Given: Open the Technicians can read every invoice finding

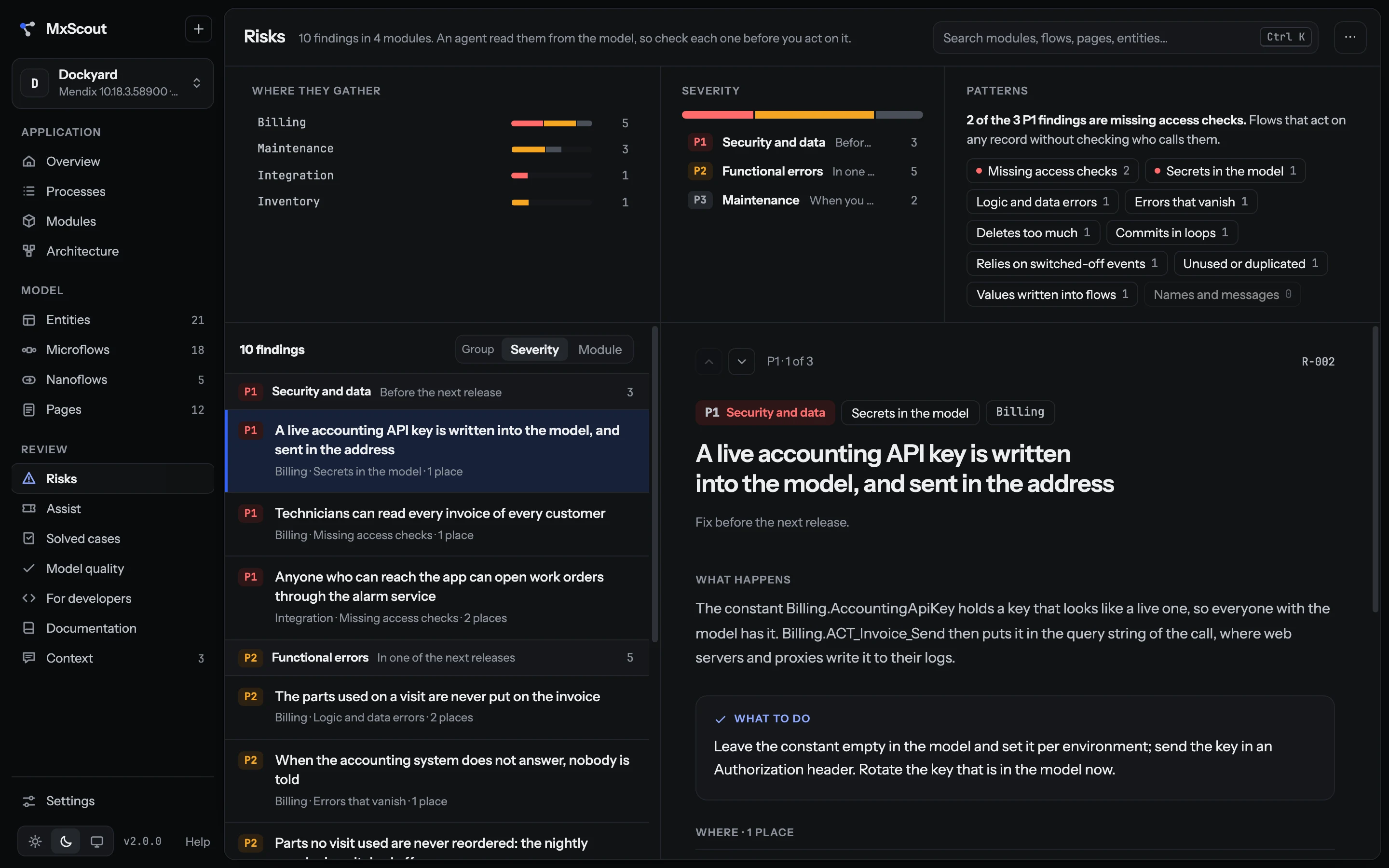Looking at the screenshot, I should coord(437,524).
